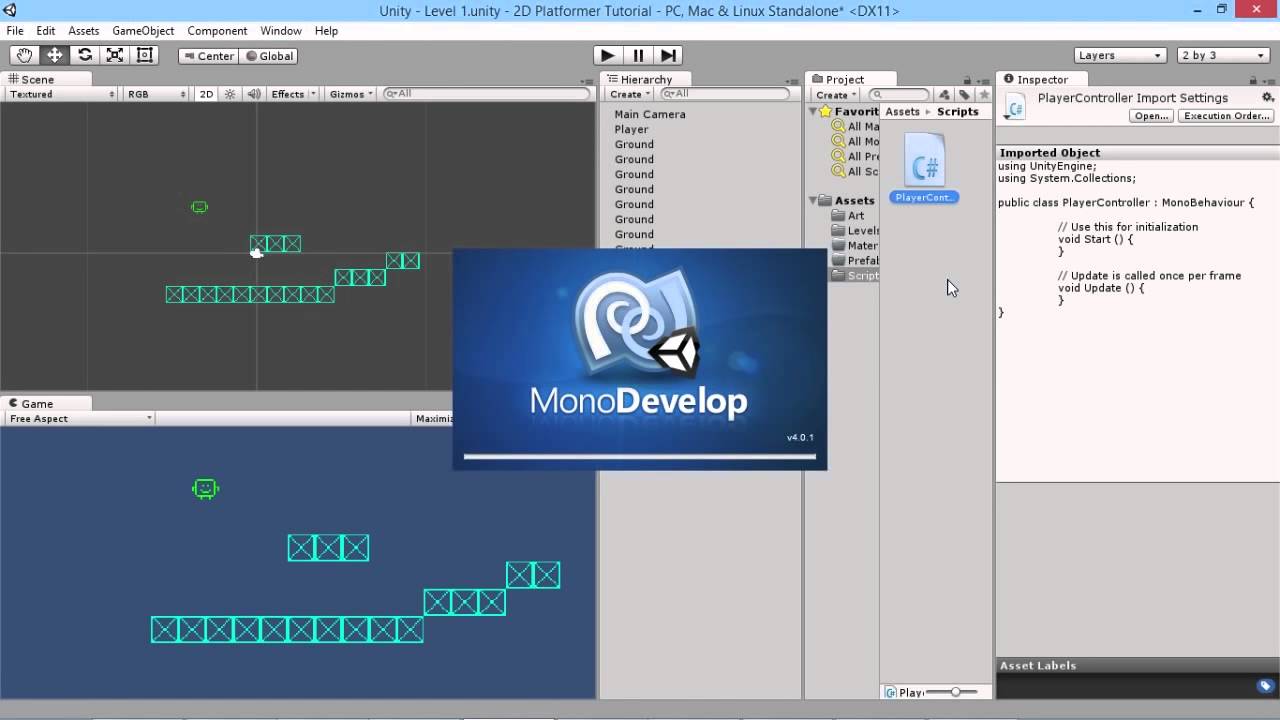
Task: Open the Assets menu
Action: [x=84, y=31]
